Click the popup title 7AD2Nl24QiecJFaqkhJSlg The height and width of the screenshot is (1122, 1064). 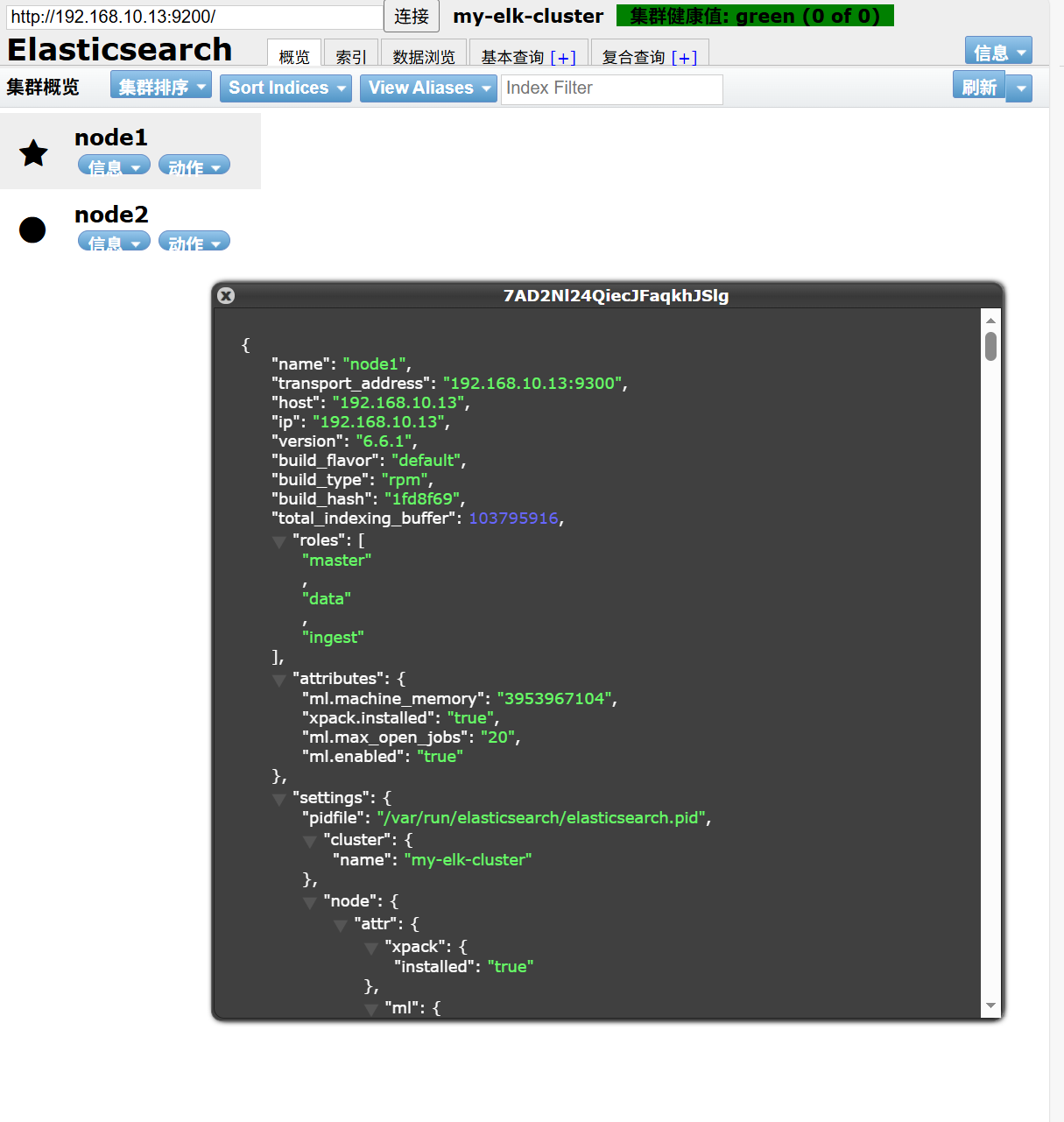point(616,295)
